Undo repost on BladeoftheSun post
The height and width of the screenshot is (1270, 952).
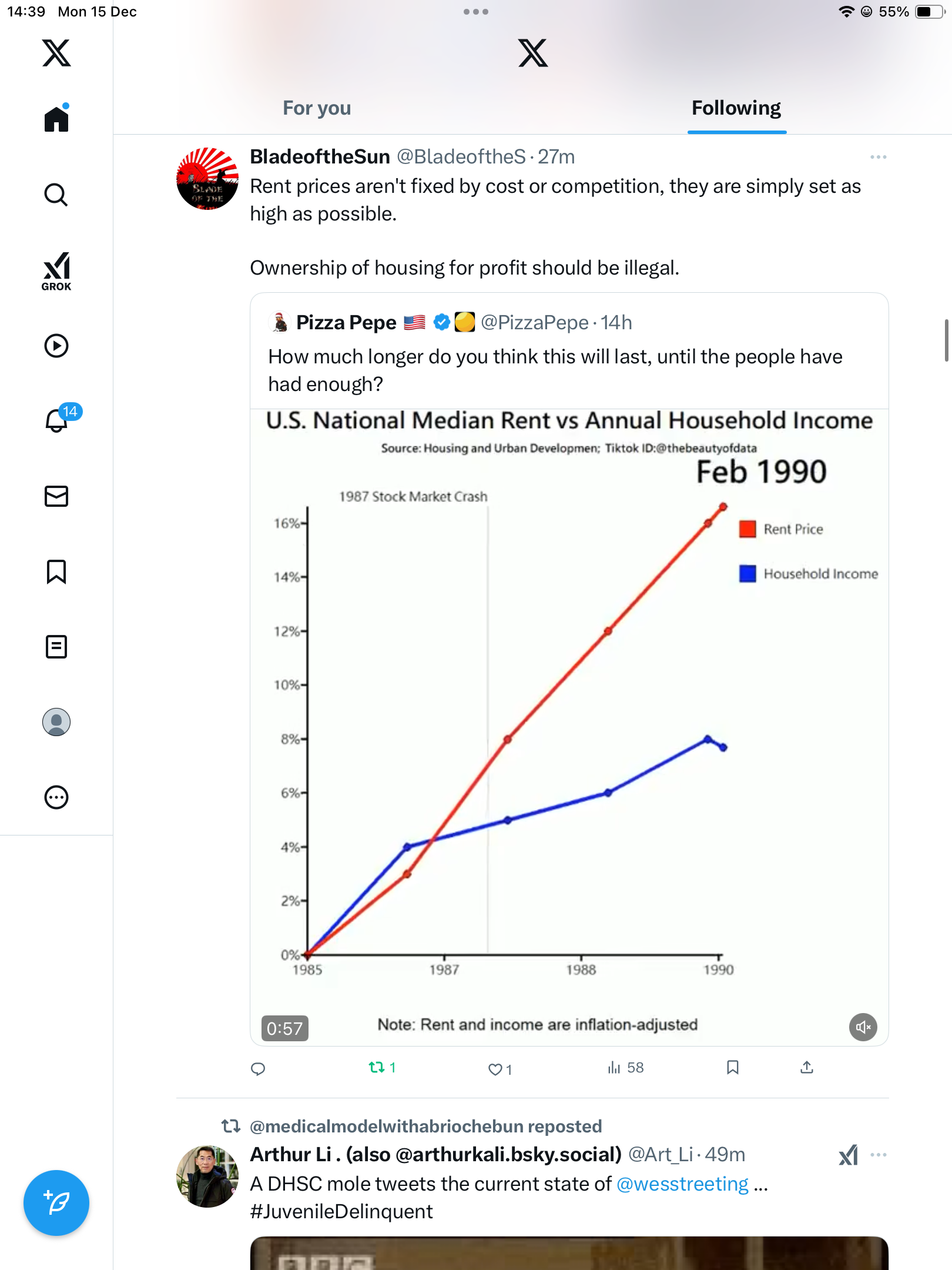coord(377,1067)
